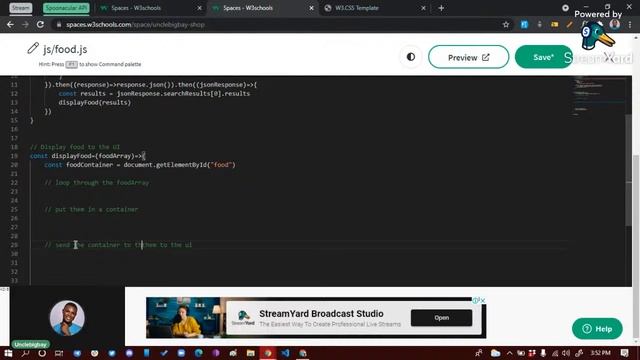The width and height of the screenshot is (640, 360).
Task: Open the Help chat button
Action: (x=597, y=329)
